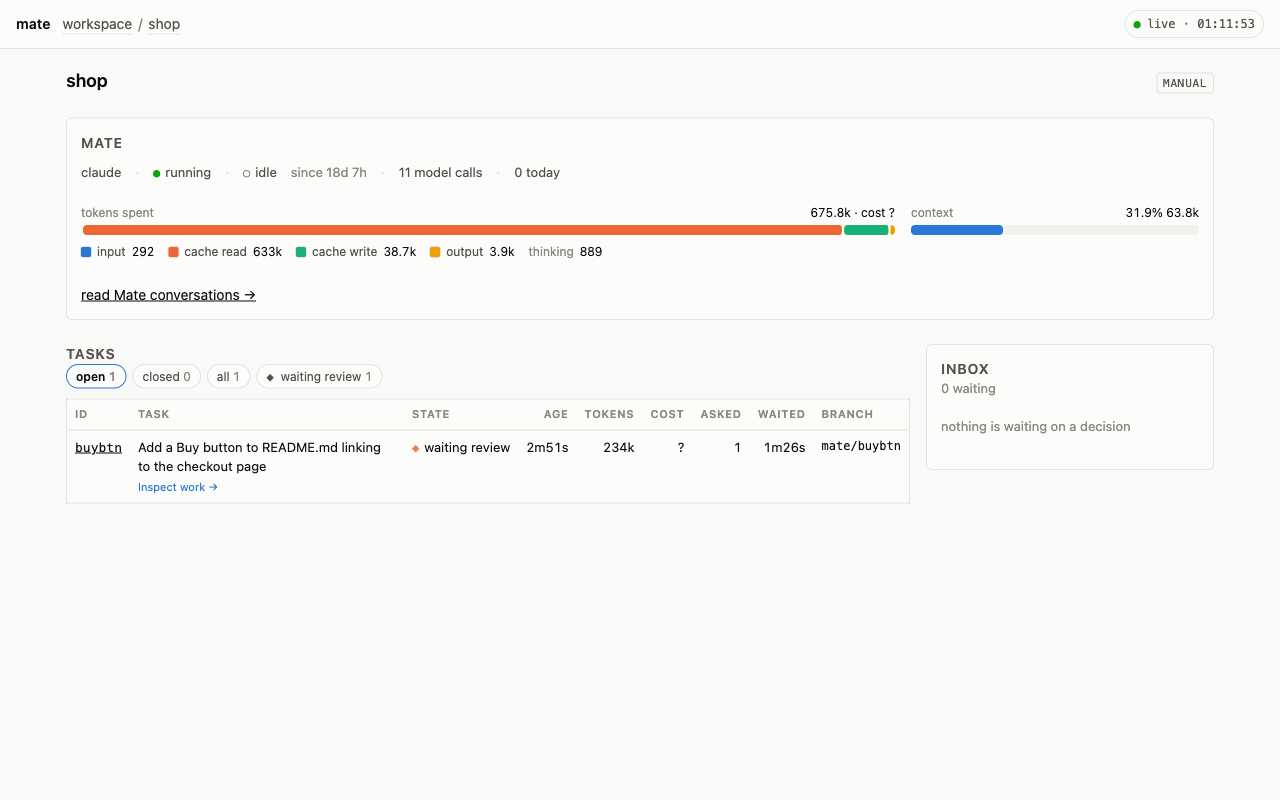1280x800 pixels.
Task: Click the hollow idle status circle
Action: pyautogui.click(x=246, y=173)
